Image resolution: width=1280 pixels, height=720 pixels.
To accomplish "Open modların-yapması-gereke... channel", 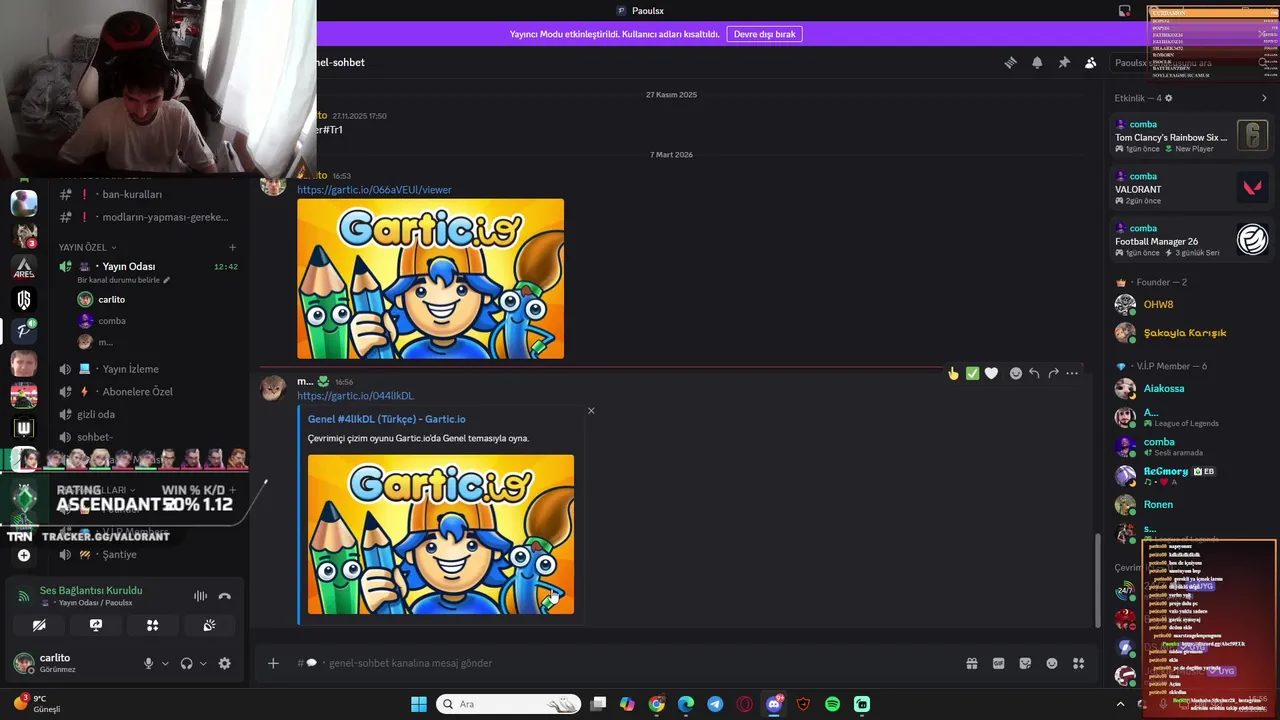I will point(165,217).
